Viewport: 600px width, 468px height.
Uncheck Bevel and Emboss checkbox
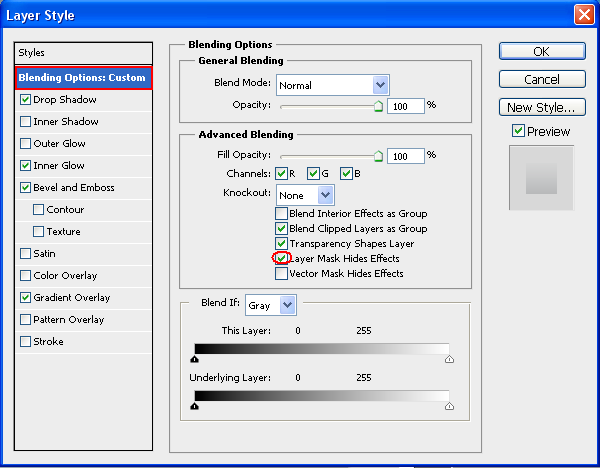point(25,188)
